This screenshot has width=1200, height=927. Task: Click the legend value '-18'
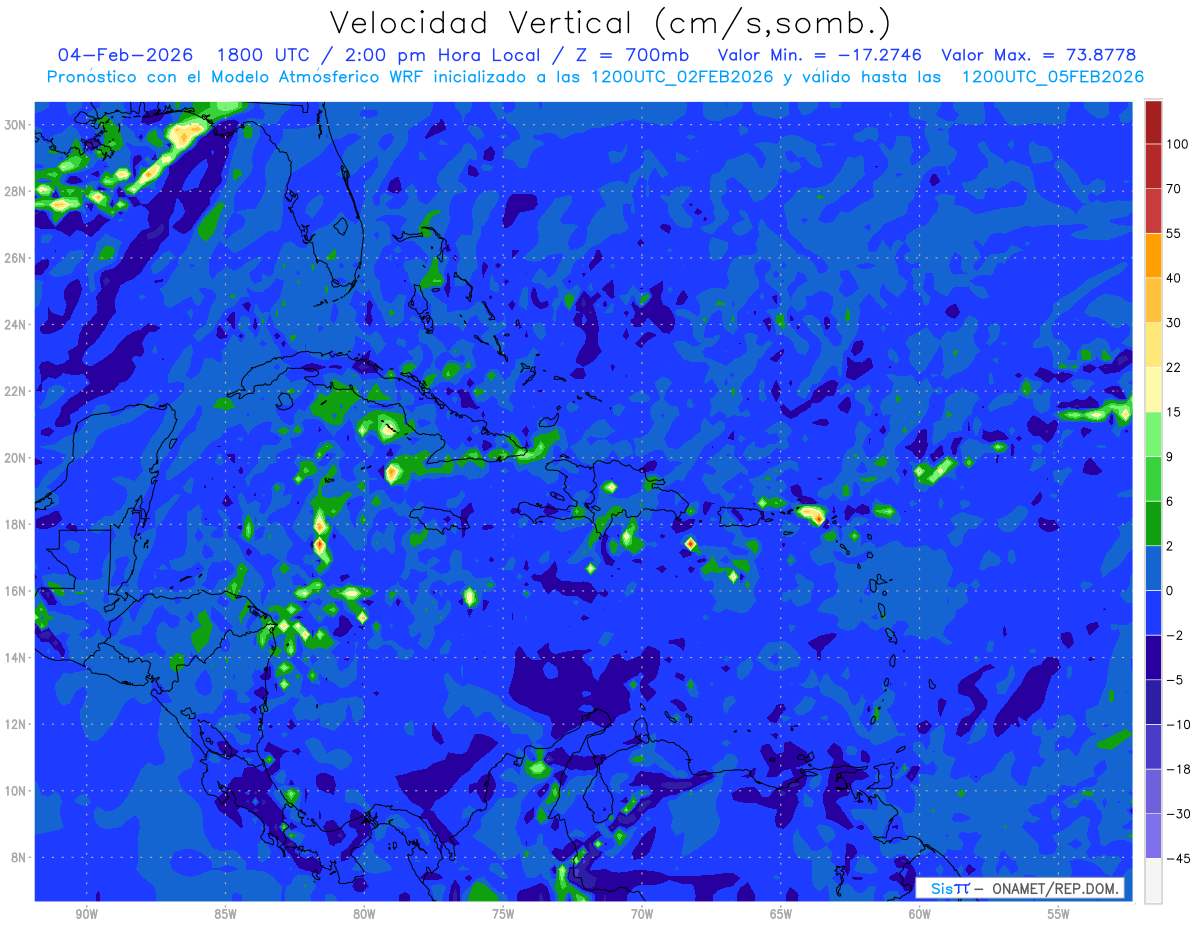coord(1177,769)
